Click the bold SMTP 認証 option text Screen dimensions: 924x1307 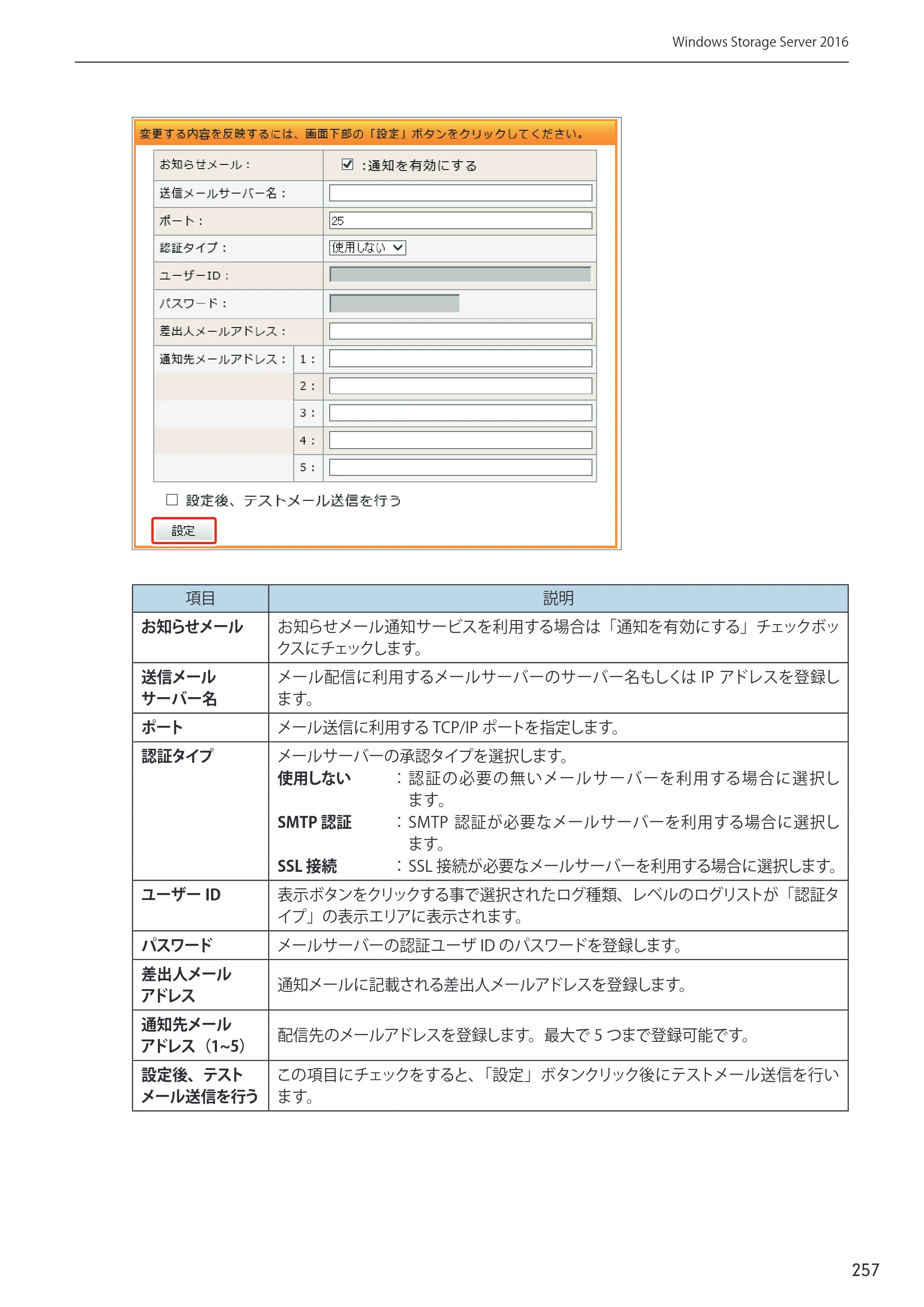pos(314,822)
